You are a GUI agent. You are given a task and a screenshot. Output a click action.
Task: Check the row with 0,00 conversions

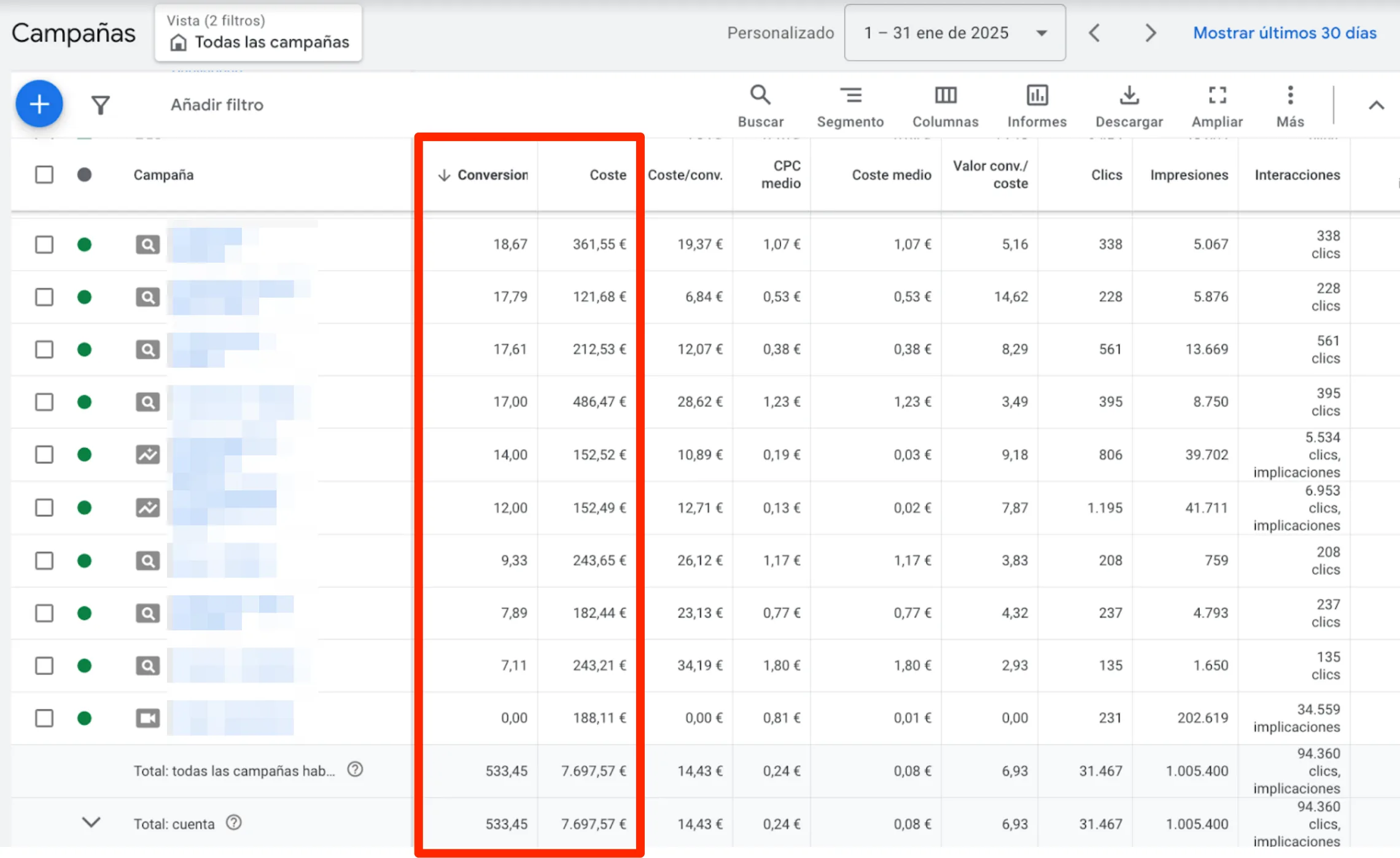(44, 717)
